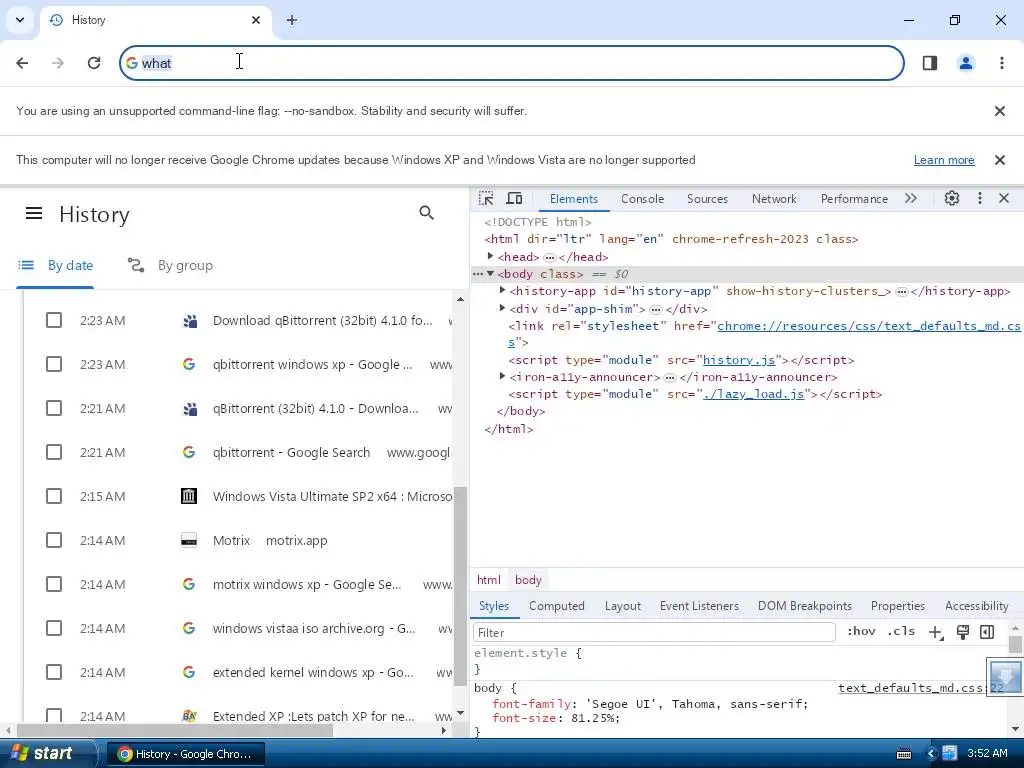Check the Motrix motrix.app entry
This screenshot has width=1024, height=768.
[54, 540]
